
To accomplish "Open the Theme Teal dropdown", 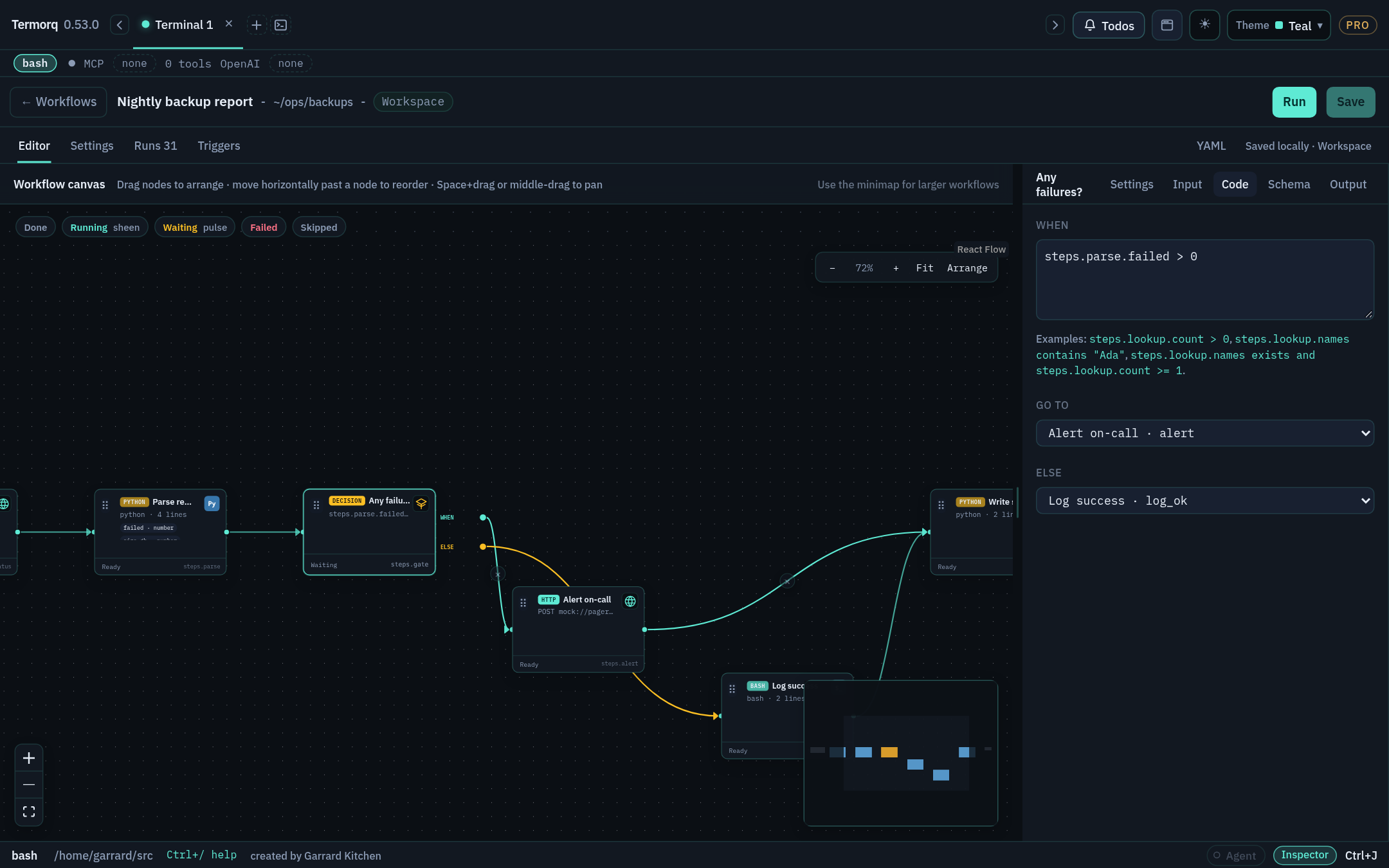I will tap(1278, 25).
